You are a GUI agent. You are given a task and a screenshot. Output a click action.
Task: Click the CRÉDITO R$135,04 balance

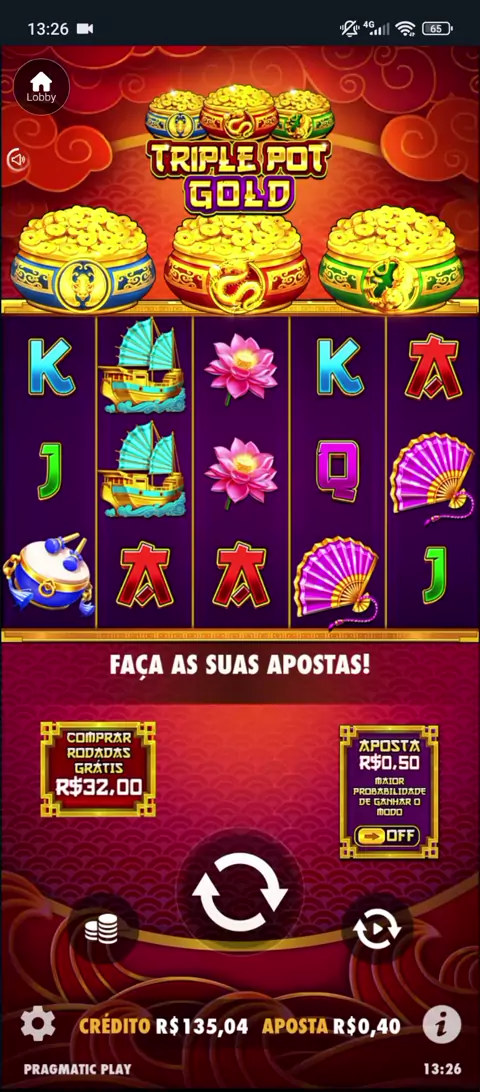click(164, 1026)
